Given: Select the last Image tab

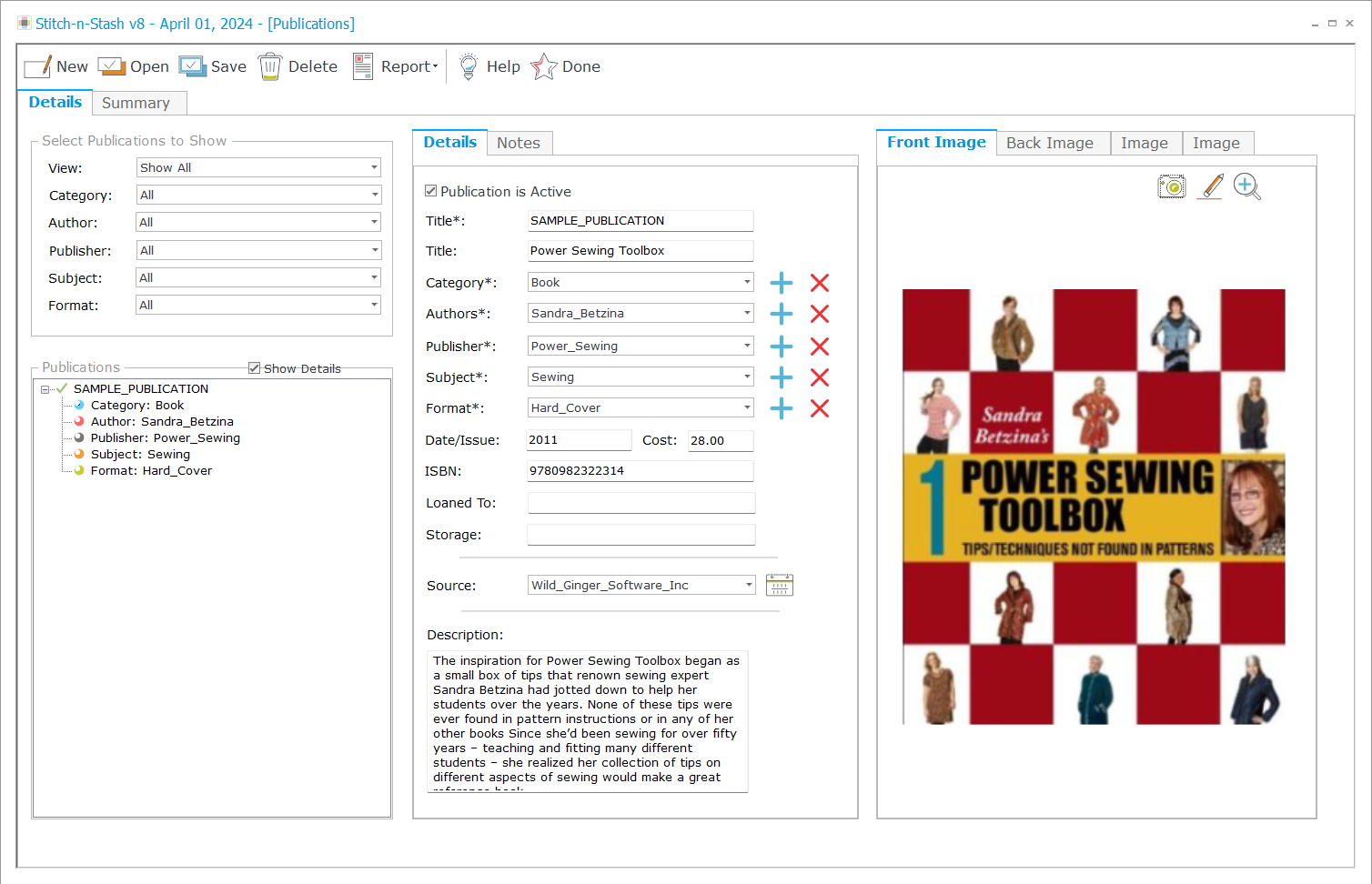Looking at the screenshot, I should click(x=1216, y=143).
